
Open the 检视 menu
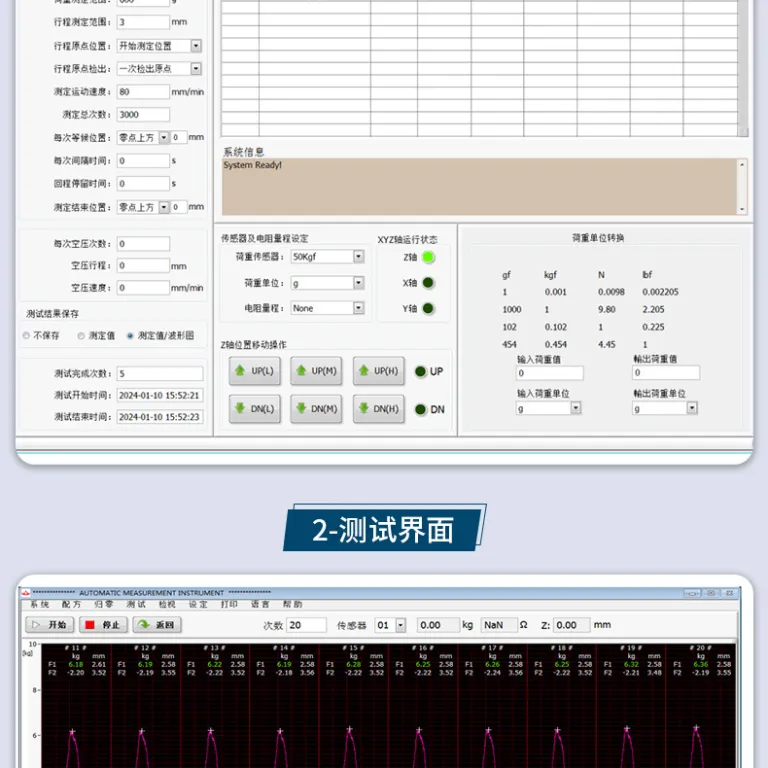coord(167,604)
